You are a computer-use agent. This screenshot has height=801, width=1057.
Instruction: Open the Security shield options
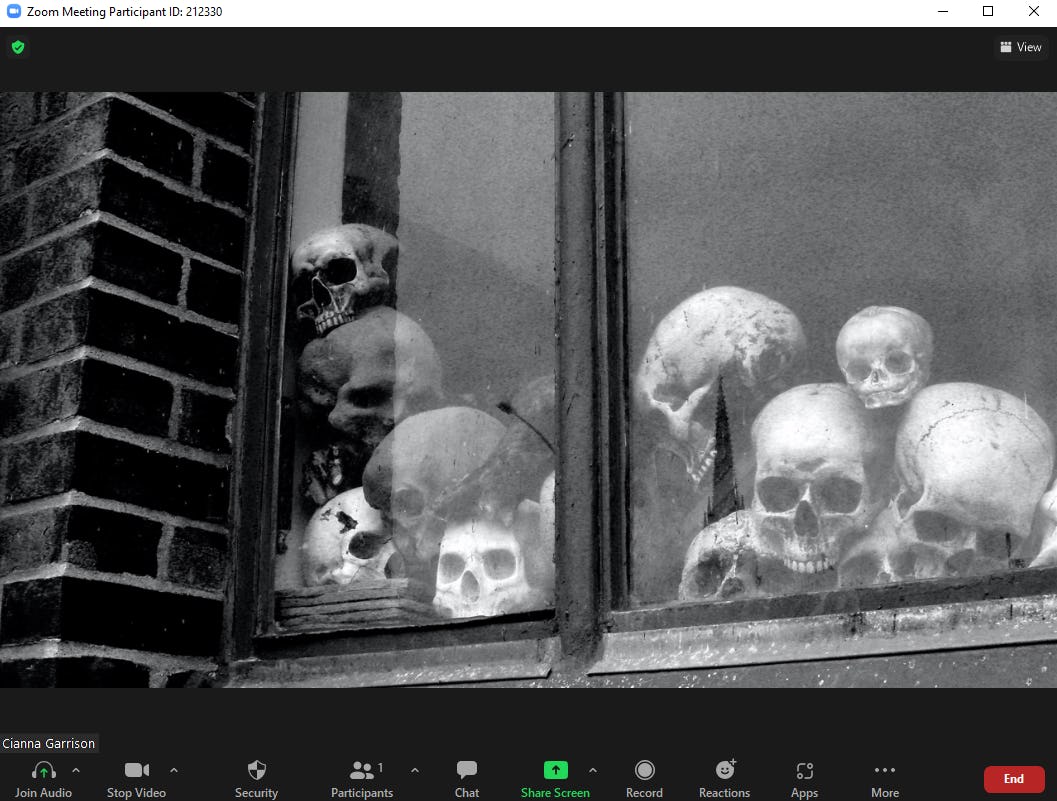pos(256,770)
